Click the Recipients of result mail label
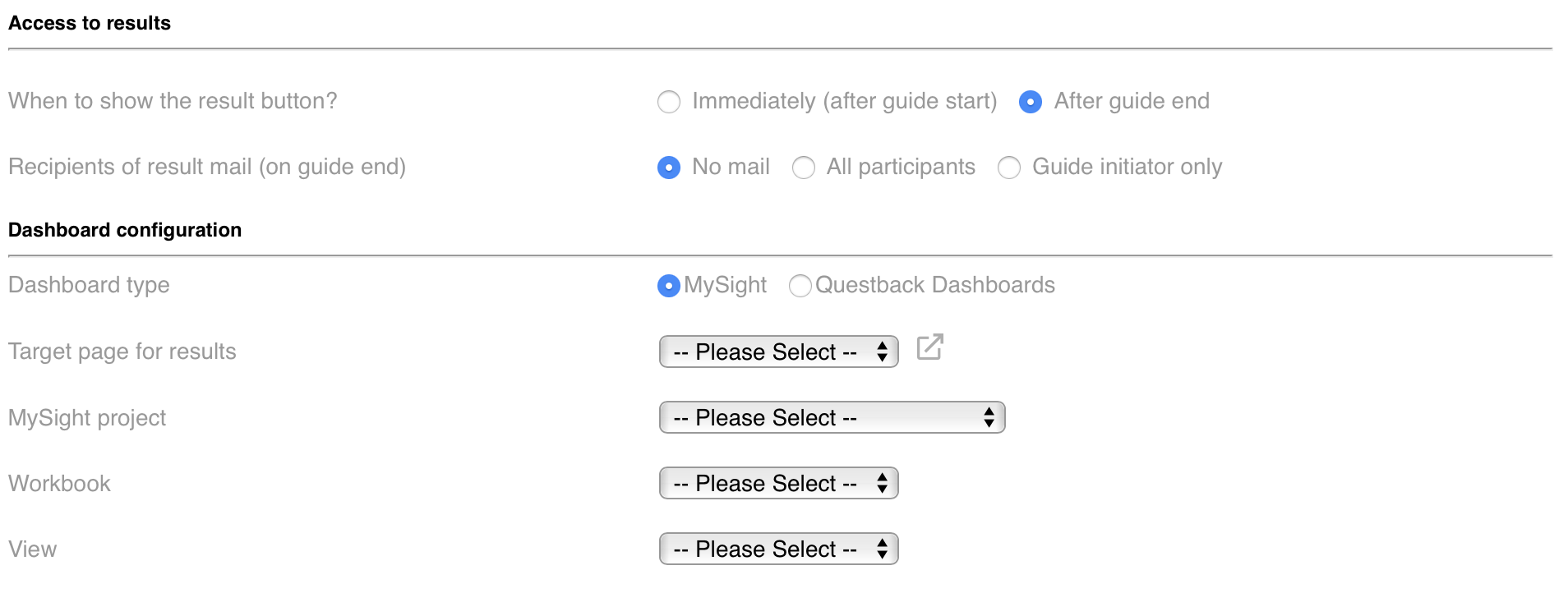Image resolution: width=1568 pixels, height=616 pixels. [207, 167]
